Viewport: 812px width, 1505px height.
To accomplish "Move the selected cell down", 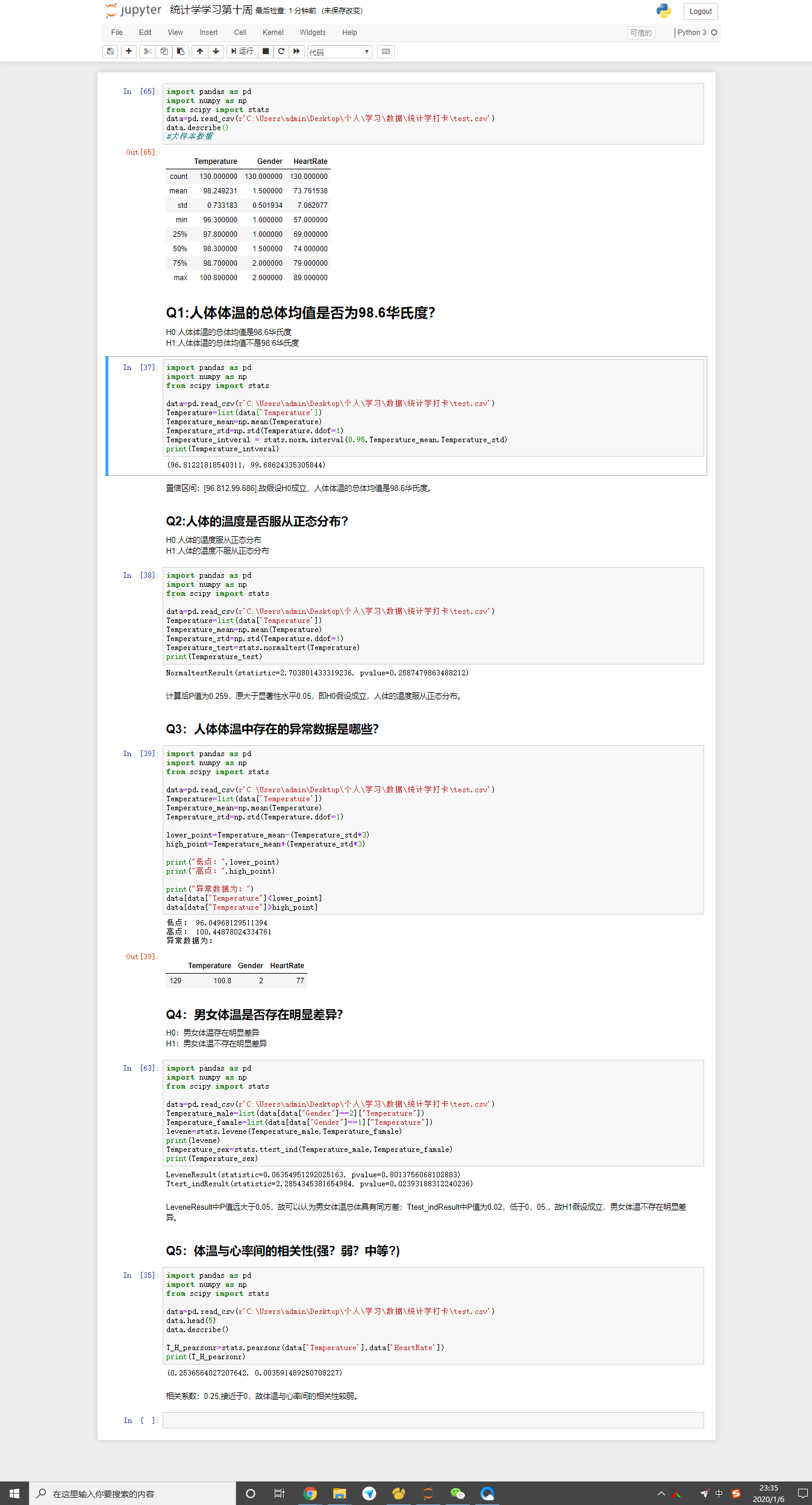I will (216, 52).
